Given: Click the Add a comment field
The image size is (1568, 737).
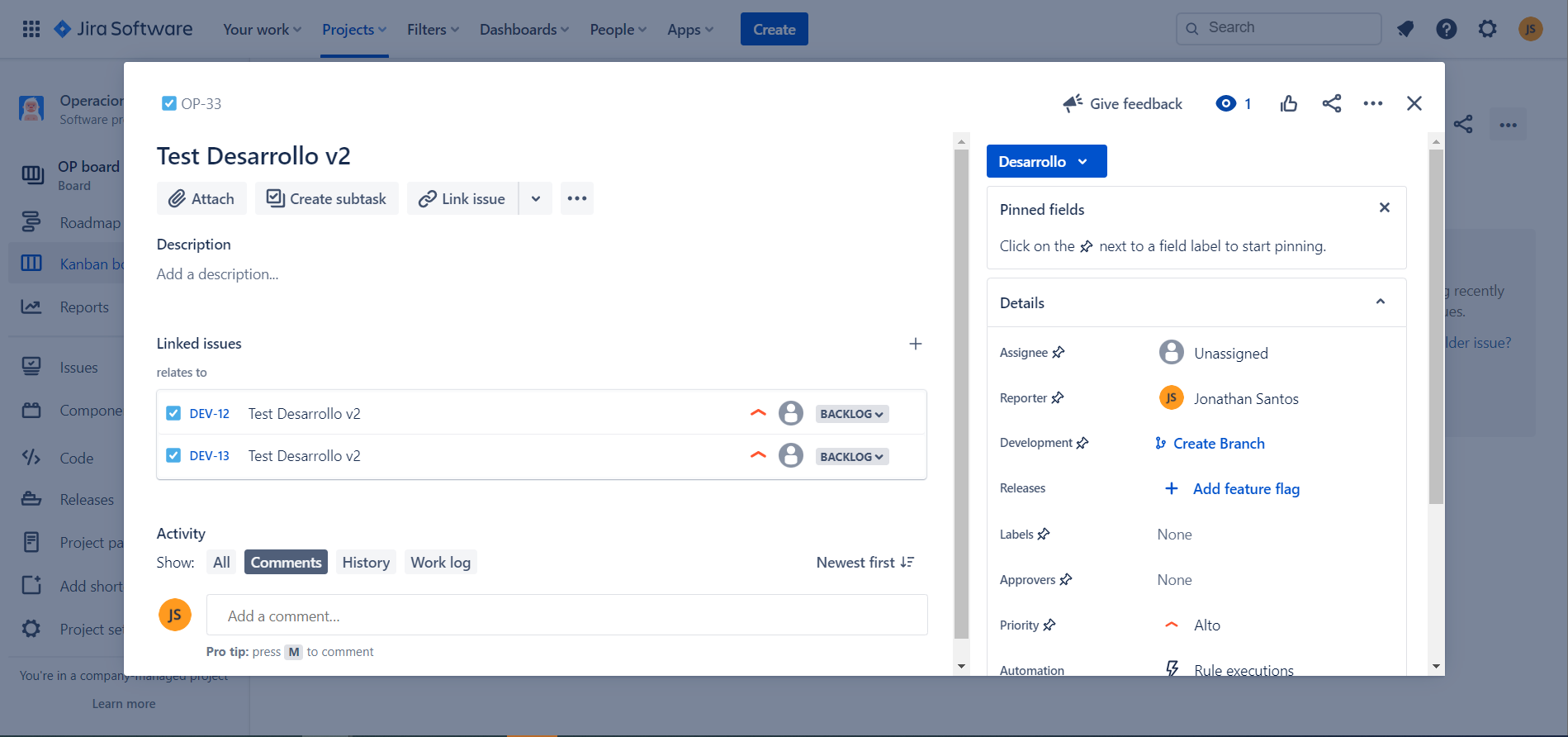Looking at the screenshot, I should [x=566, y=616].
